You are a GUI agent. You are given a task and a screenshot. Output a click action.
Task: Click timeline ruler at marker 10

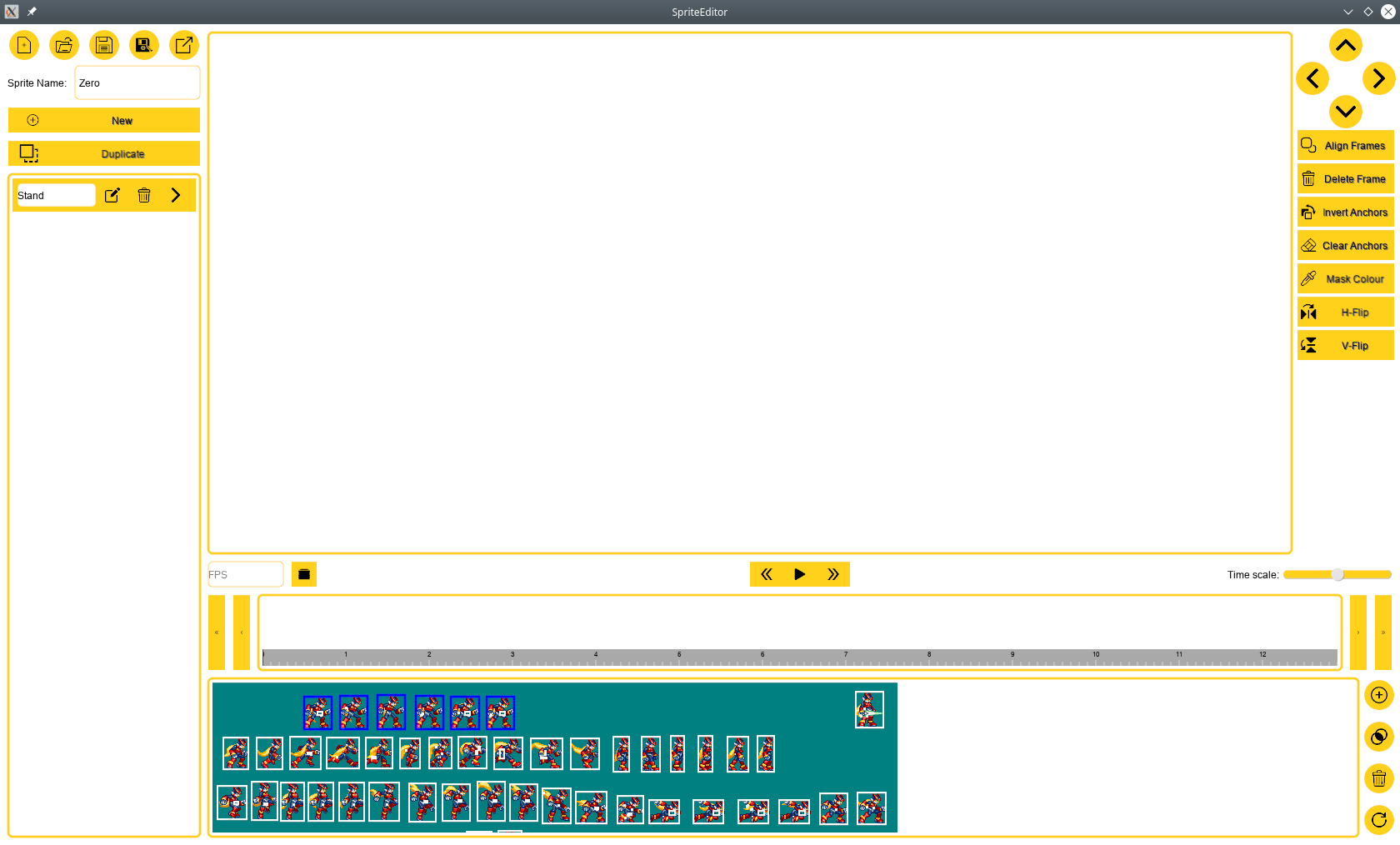point(1096,657)
